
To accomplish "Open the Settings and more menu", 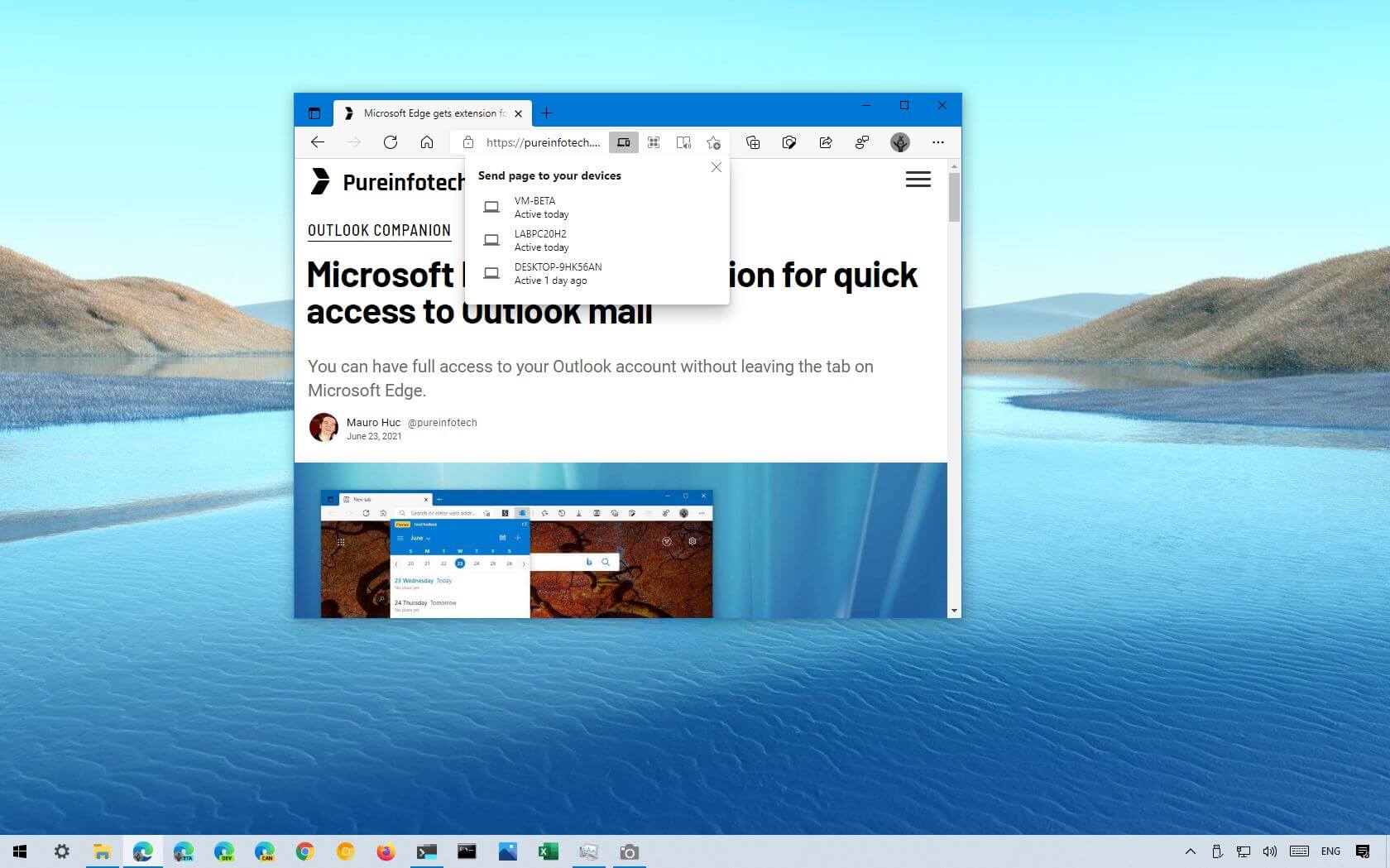I will [x=937, y=142].
